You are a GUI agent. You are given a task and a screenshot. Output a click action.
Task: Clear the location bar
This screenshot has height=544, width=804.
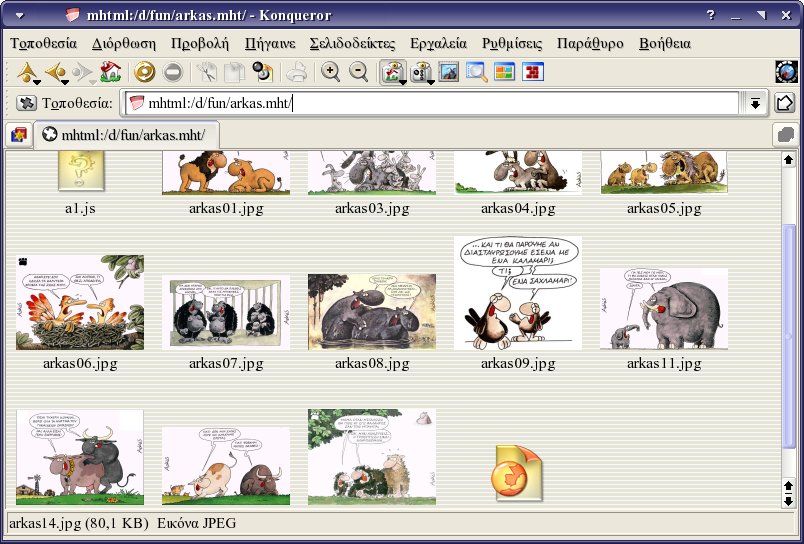26,103
